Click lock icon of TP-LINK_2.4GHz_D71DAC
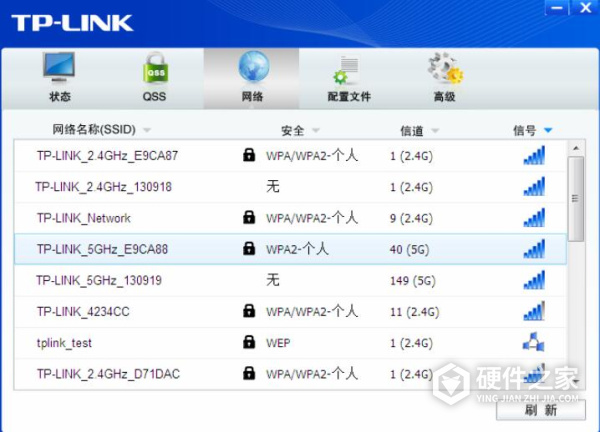 (x=249, y=373)
